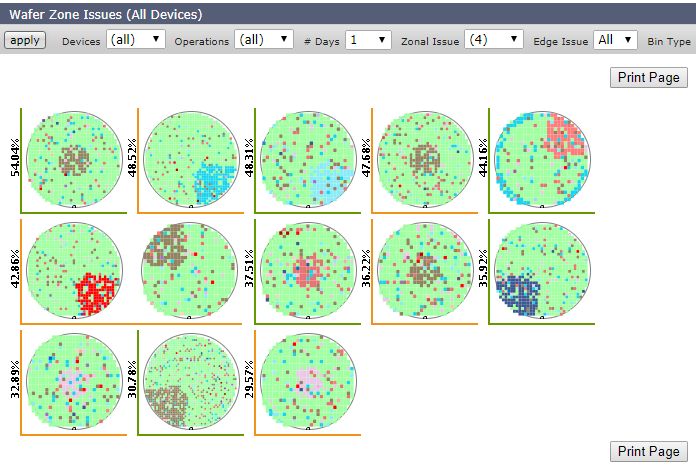696x474 pixels.
Task: Open the 54.04% wafer map
Action: 74,159
